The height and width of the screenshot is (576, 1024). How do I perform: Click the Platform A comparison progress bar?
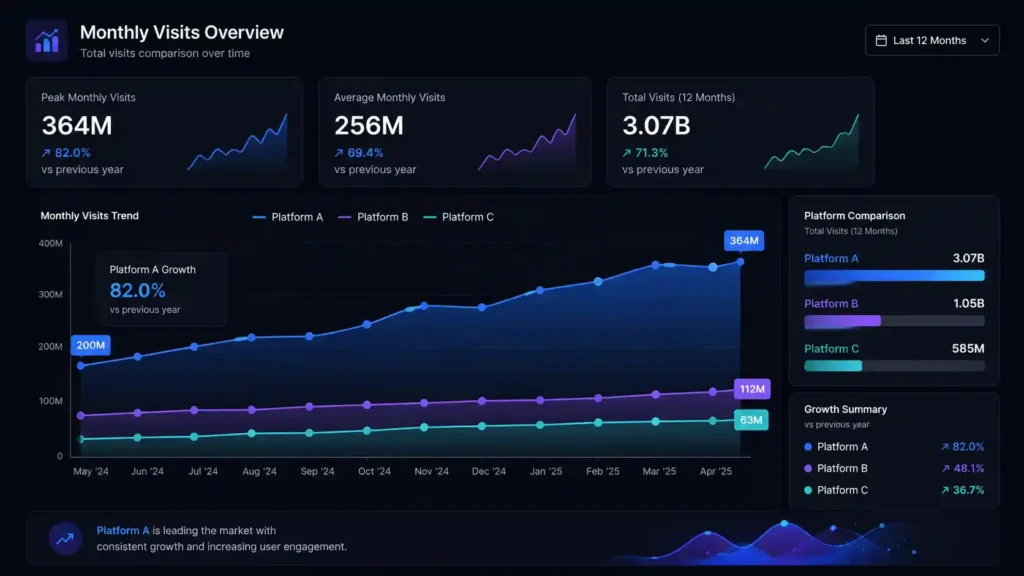[x=894, y=276]
